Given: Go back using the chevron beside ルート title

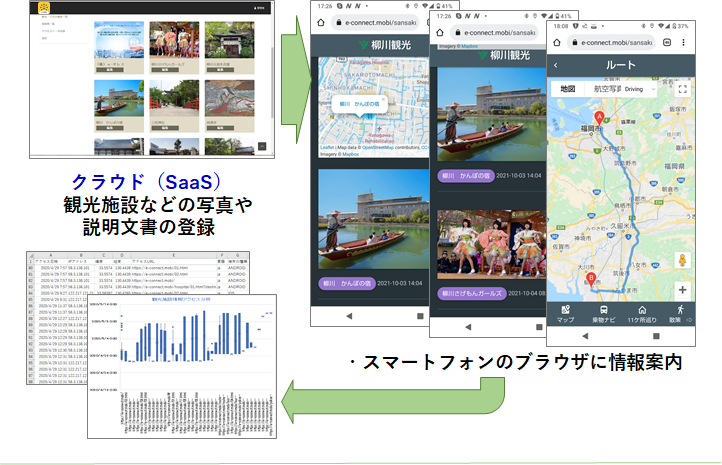Looking at the screenshot, I should 556,65.
